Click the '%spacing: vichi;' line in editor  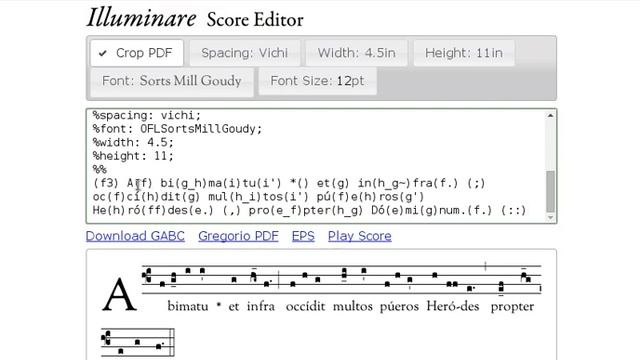point(147,115)
